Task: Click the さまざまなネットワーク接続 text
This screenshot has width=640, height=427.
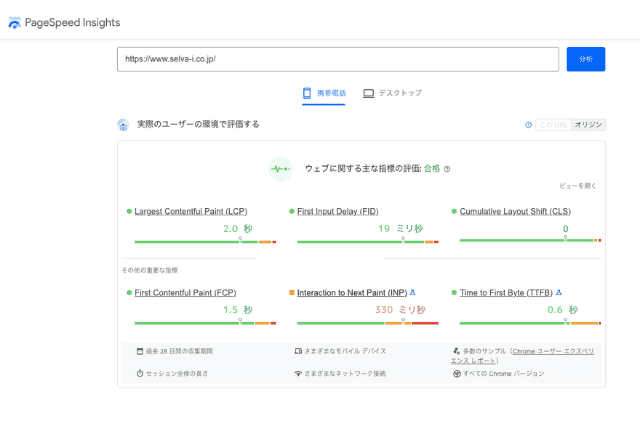Action: pyautogui.click(x=345, y=374)
